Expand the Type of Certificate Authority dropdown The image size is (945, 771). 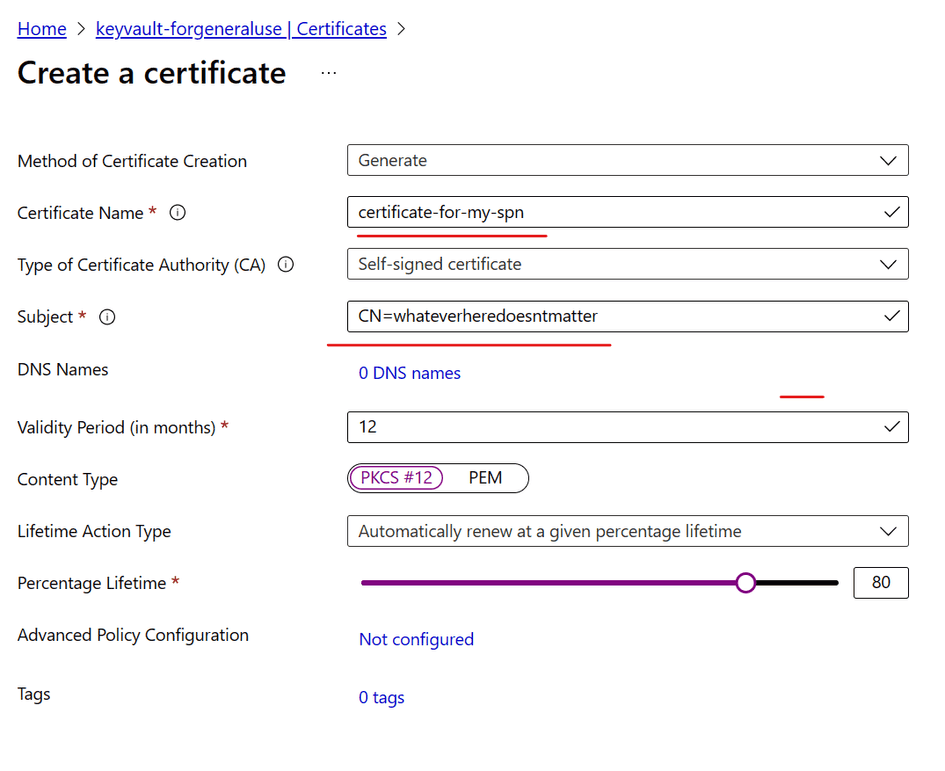(889, 264)
